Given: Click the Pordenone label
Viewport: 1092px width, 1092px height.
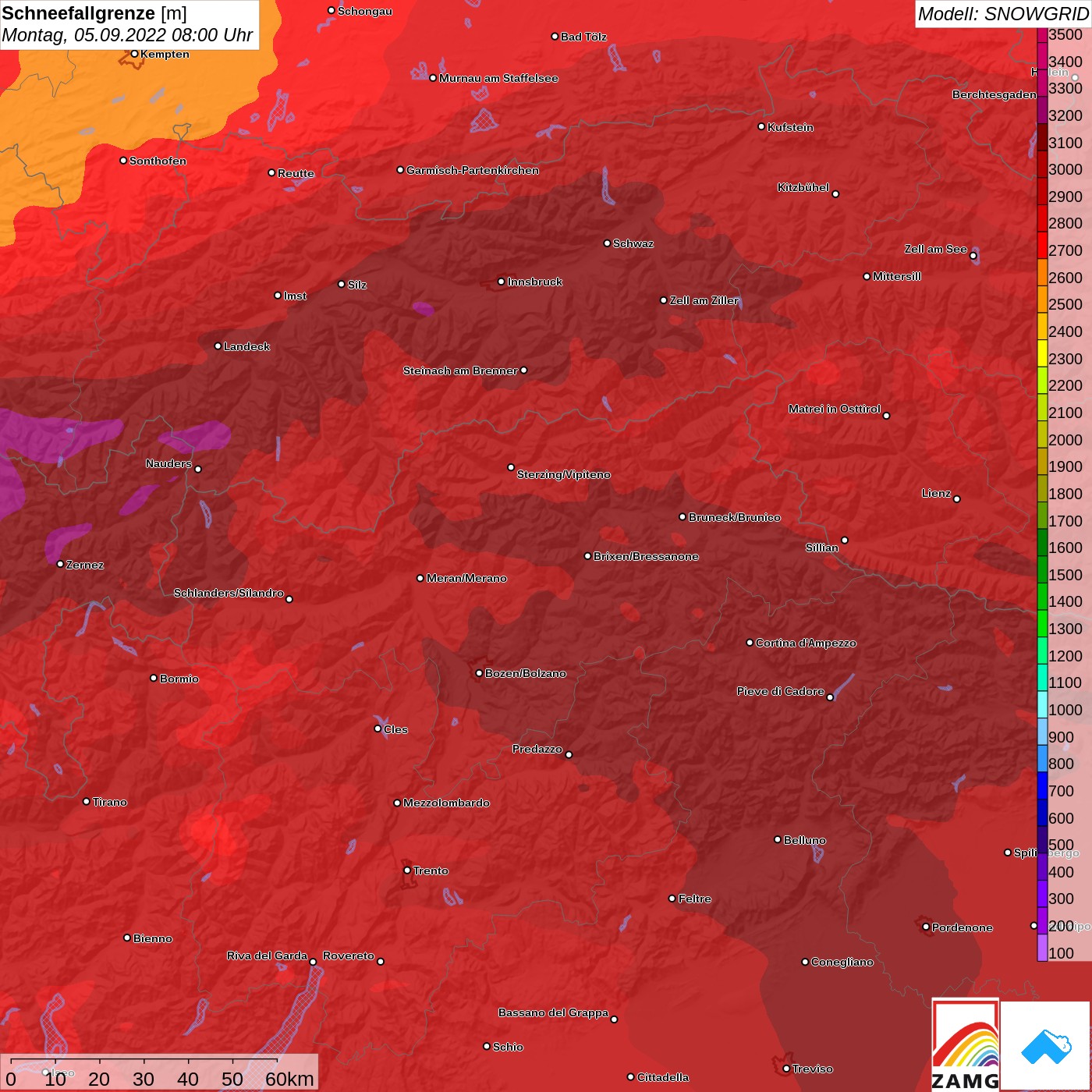Looking at the screenshot, I should coord(963,927).
